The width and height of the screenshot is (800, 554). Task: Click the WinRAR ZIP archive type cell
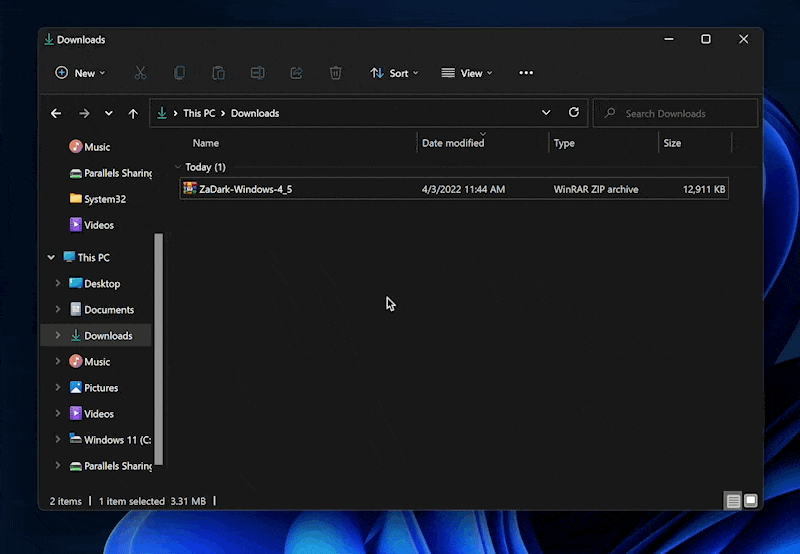(x=596, y=189)
